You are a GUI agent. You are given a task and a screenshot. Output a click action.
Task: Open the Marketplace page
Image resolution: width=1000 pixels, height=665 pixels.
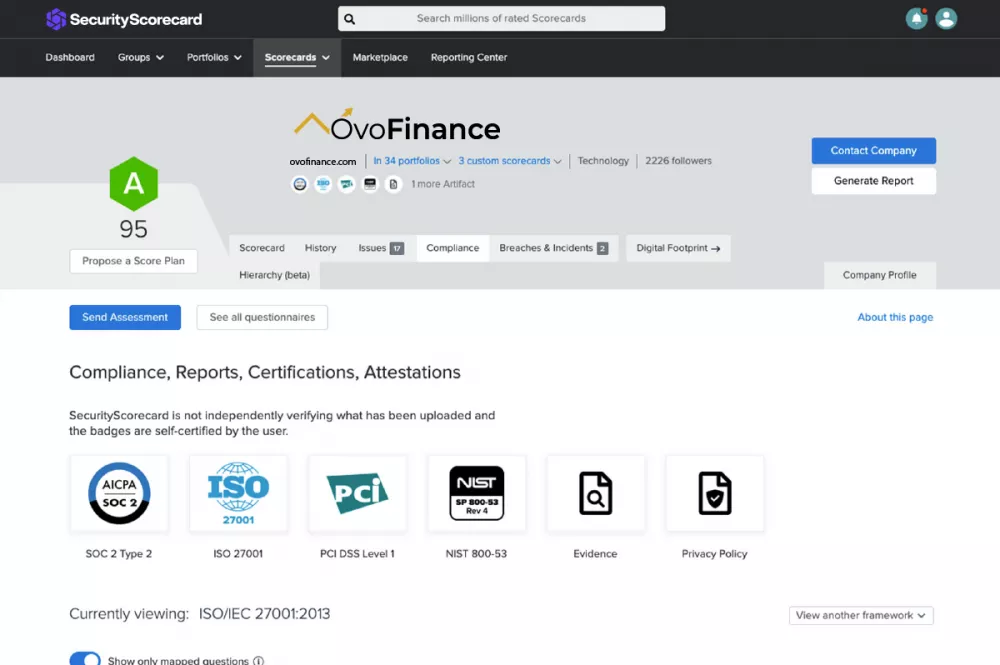[380, 57]
